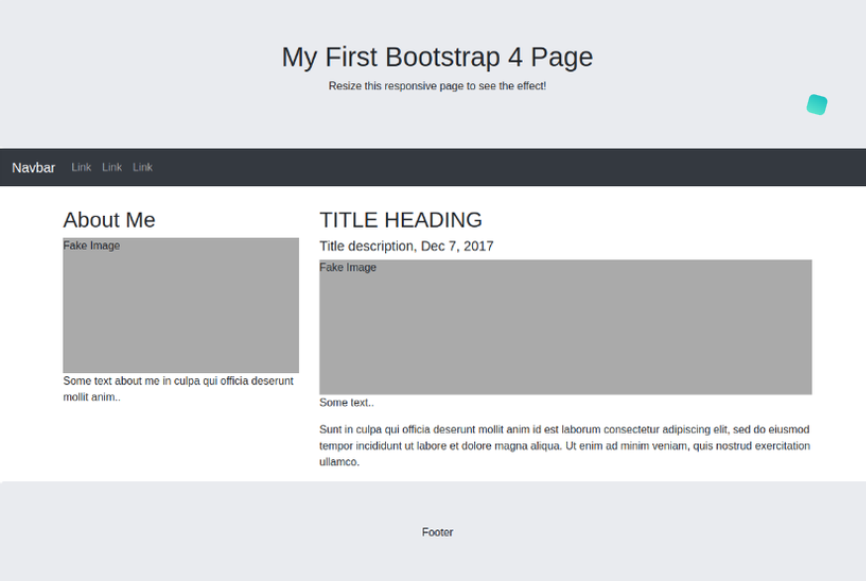Image resolution: width=866 pixels, height=581 pixels.
Task: Click the TITLE HEADING text
Action: (x=400, y=219)
